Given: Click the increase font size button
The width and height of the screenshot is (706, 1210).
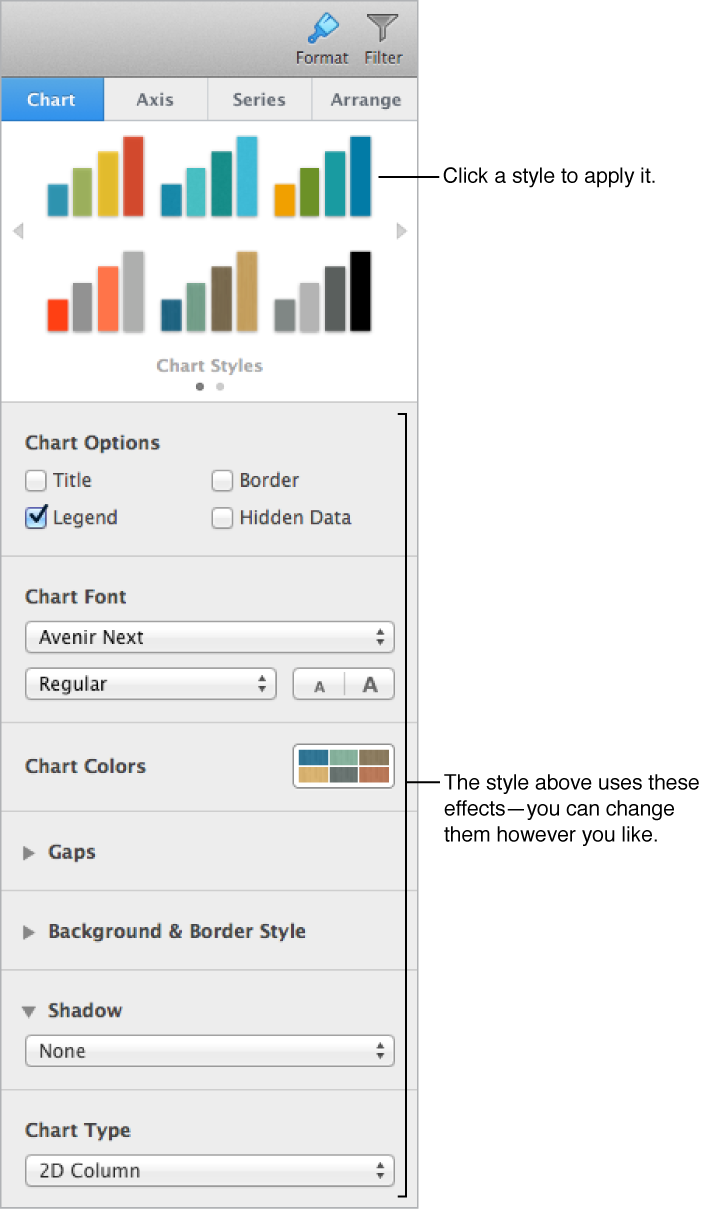Looking at the screenshot, I should 368,684.
